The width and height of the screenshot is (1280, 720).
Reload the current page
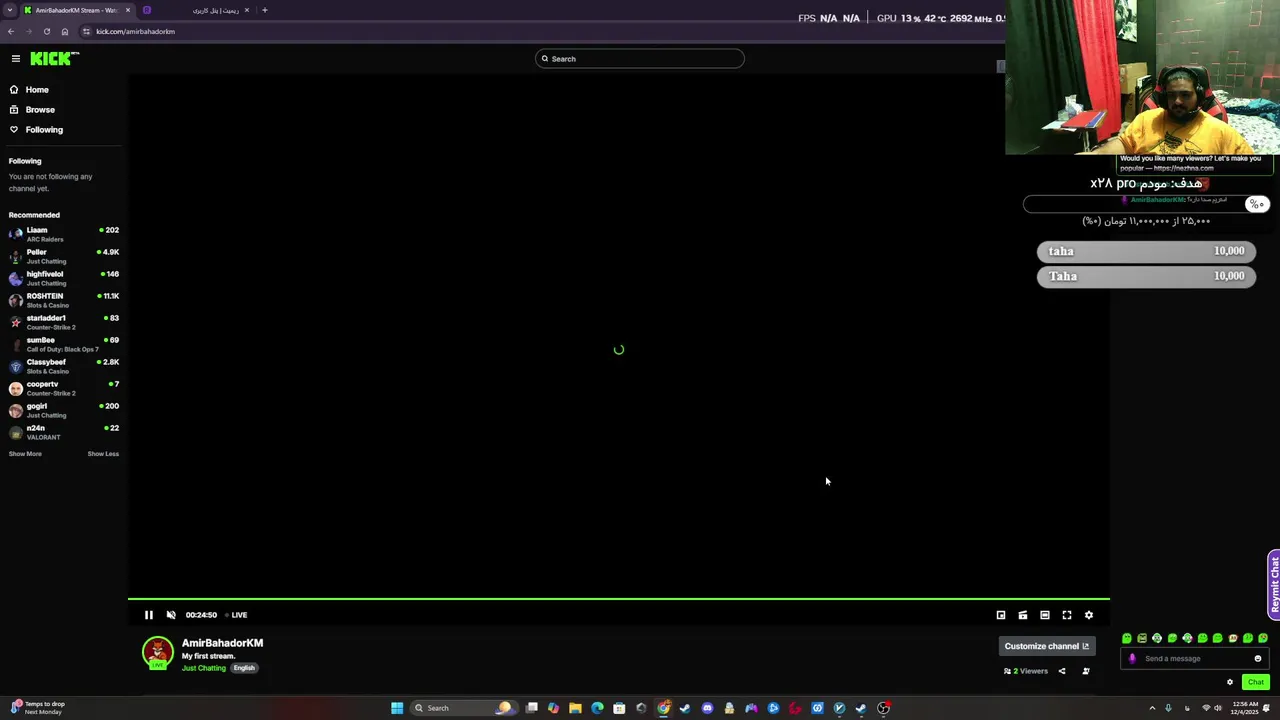(x=46, y=31)
